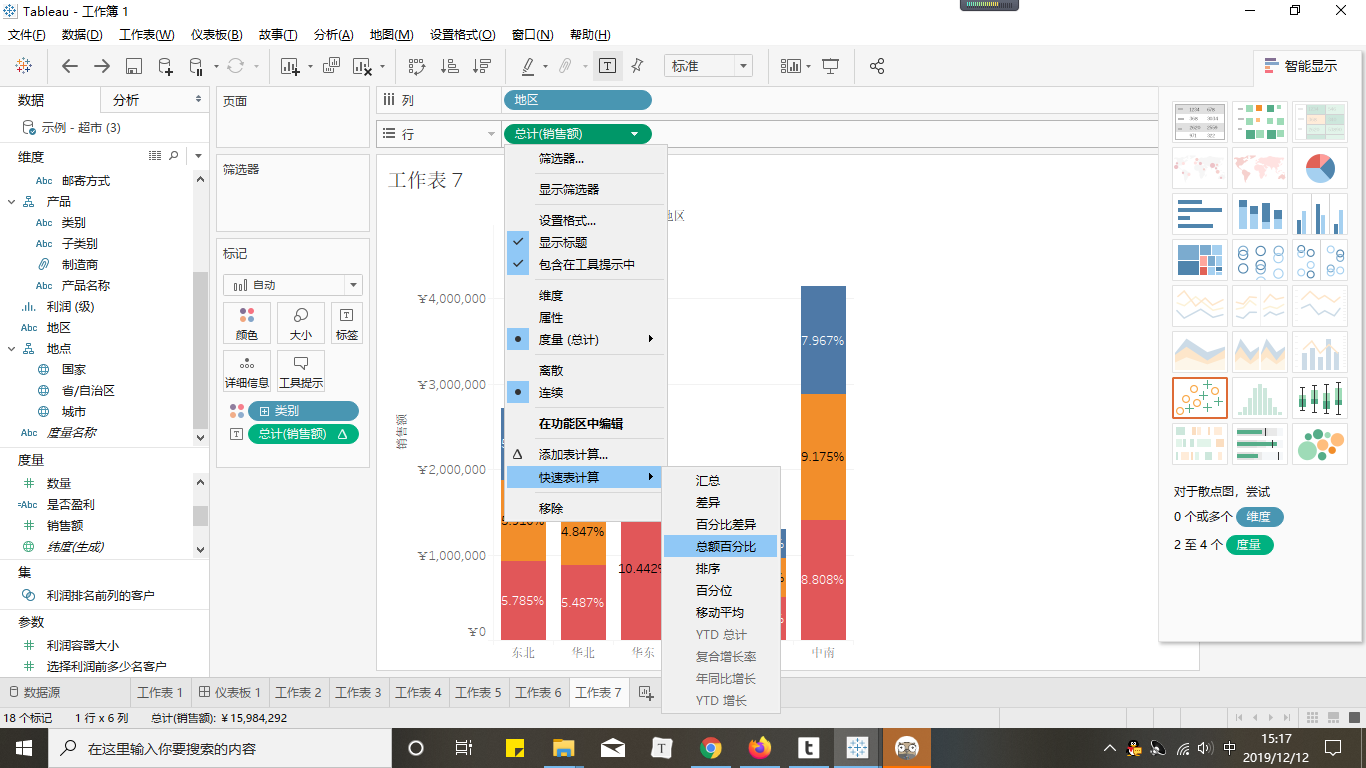Select histogram chart in Show Me panel

point(1260,398)
